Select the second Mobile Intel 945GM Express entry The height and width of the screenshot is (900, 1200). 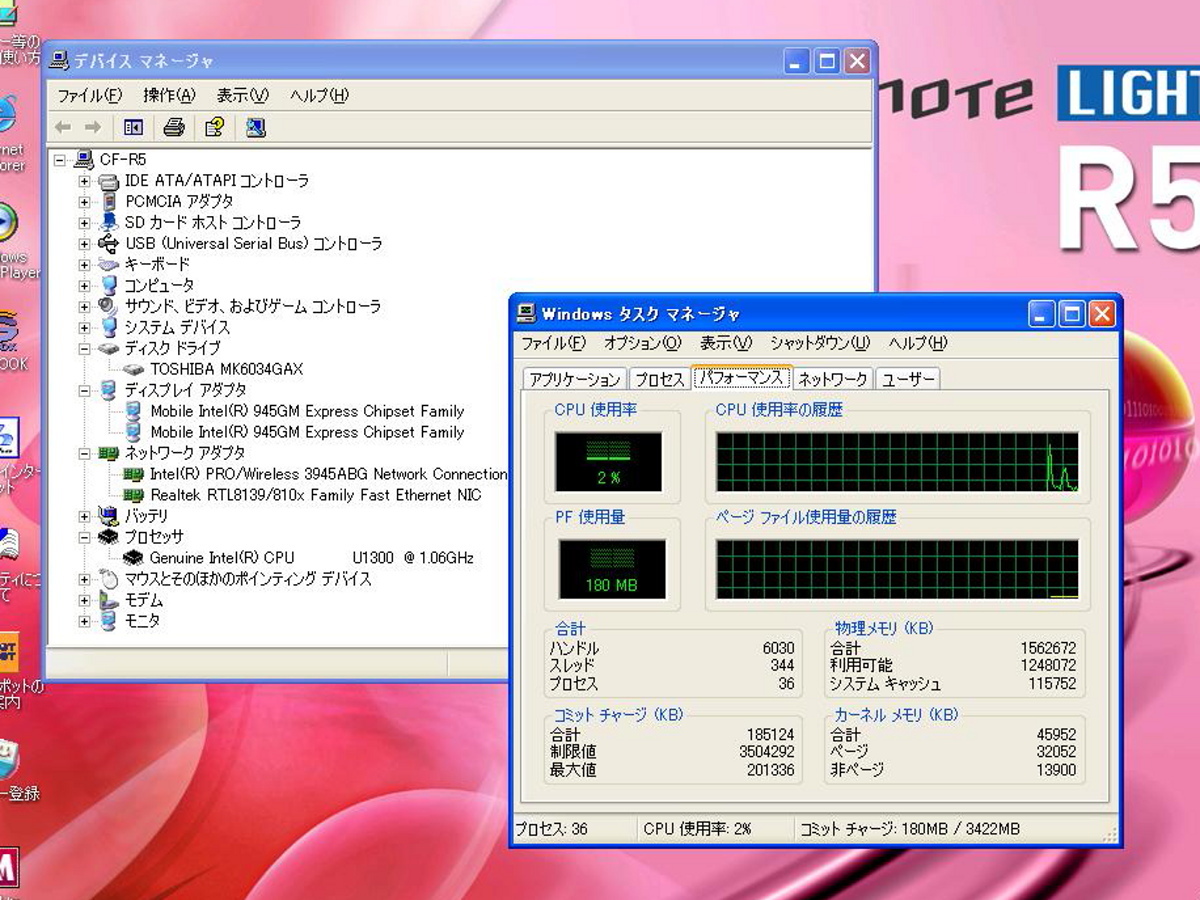point(307,432)
